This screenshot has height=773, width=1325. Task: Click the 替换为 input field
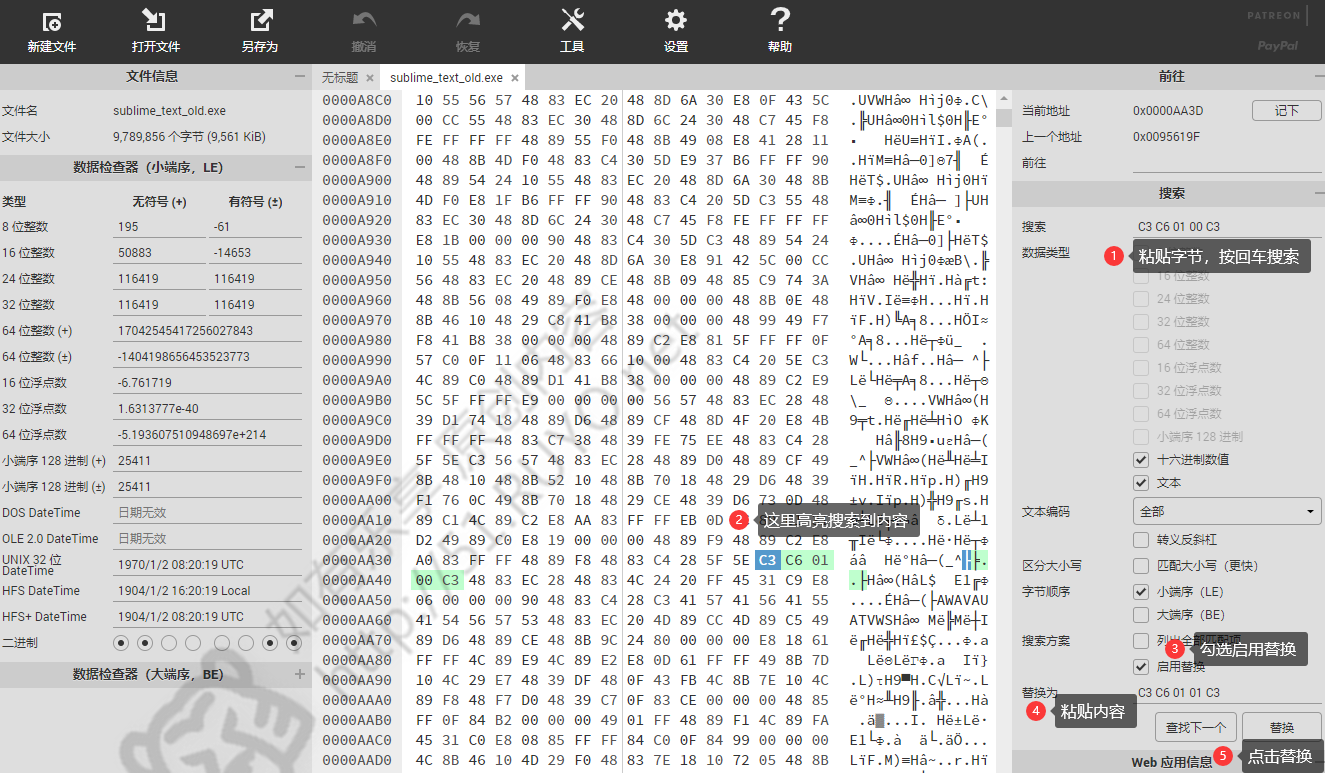tap(1227, 692)
